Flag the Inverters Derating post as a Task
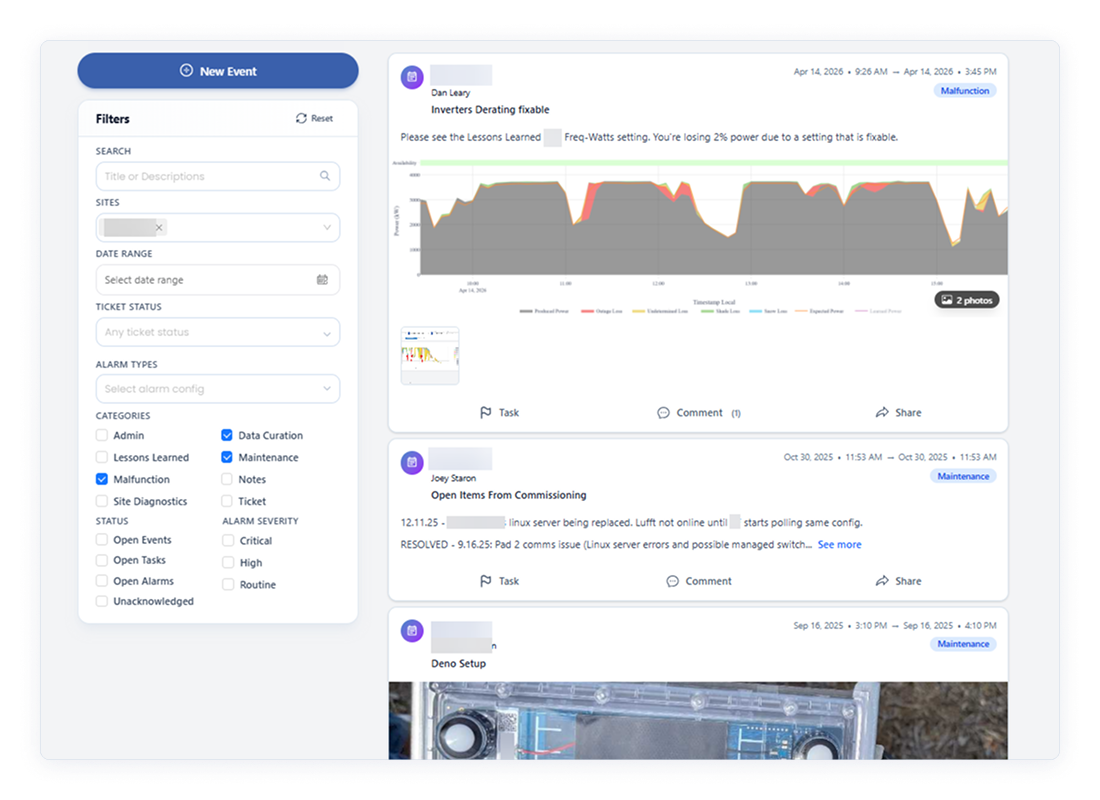This screenshot has width=1100, height=800. pos(500,412)
